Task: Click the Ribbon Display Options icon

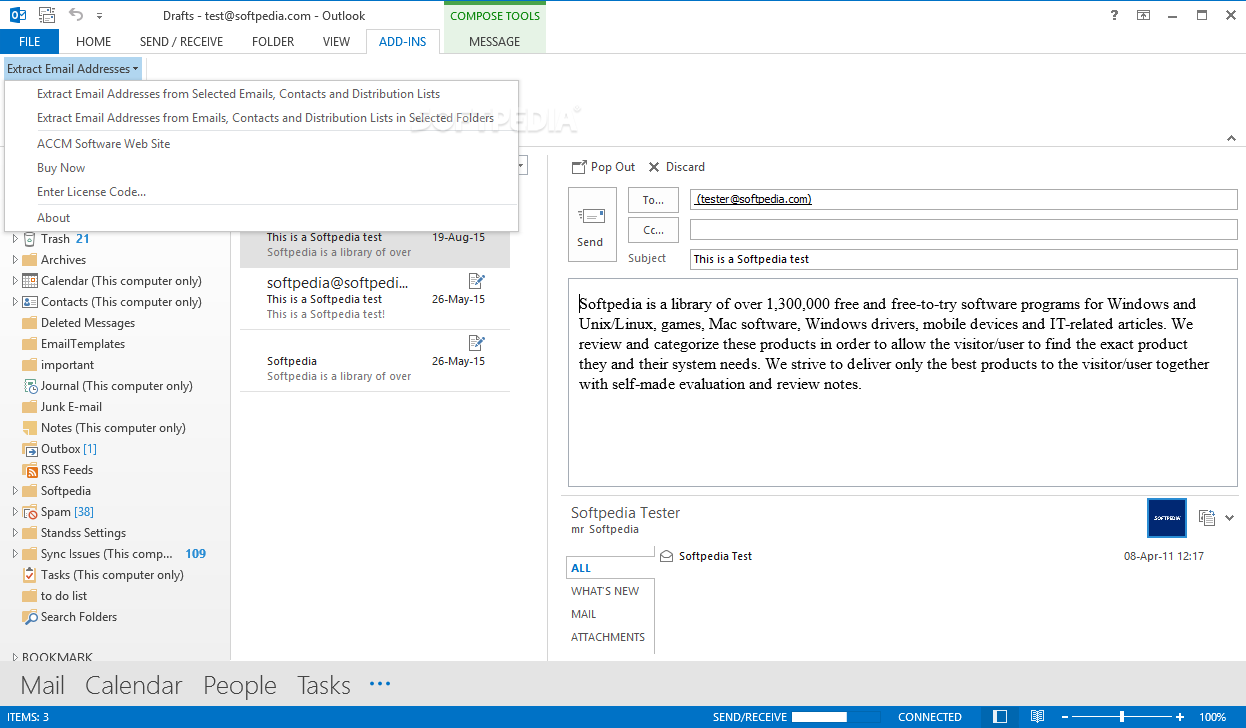Action: [1144, 15]
